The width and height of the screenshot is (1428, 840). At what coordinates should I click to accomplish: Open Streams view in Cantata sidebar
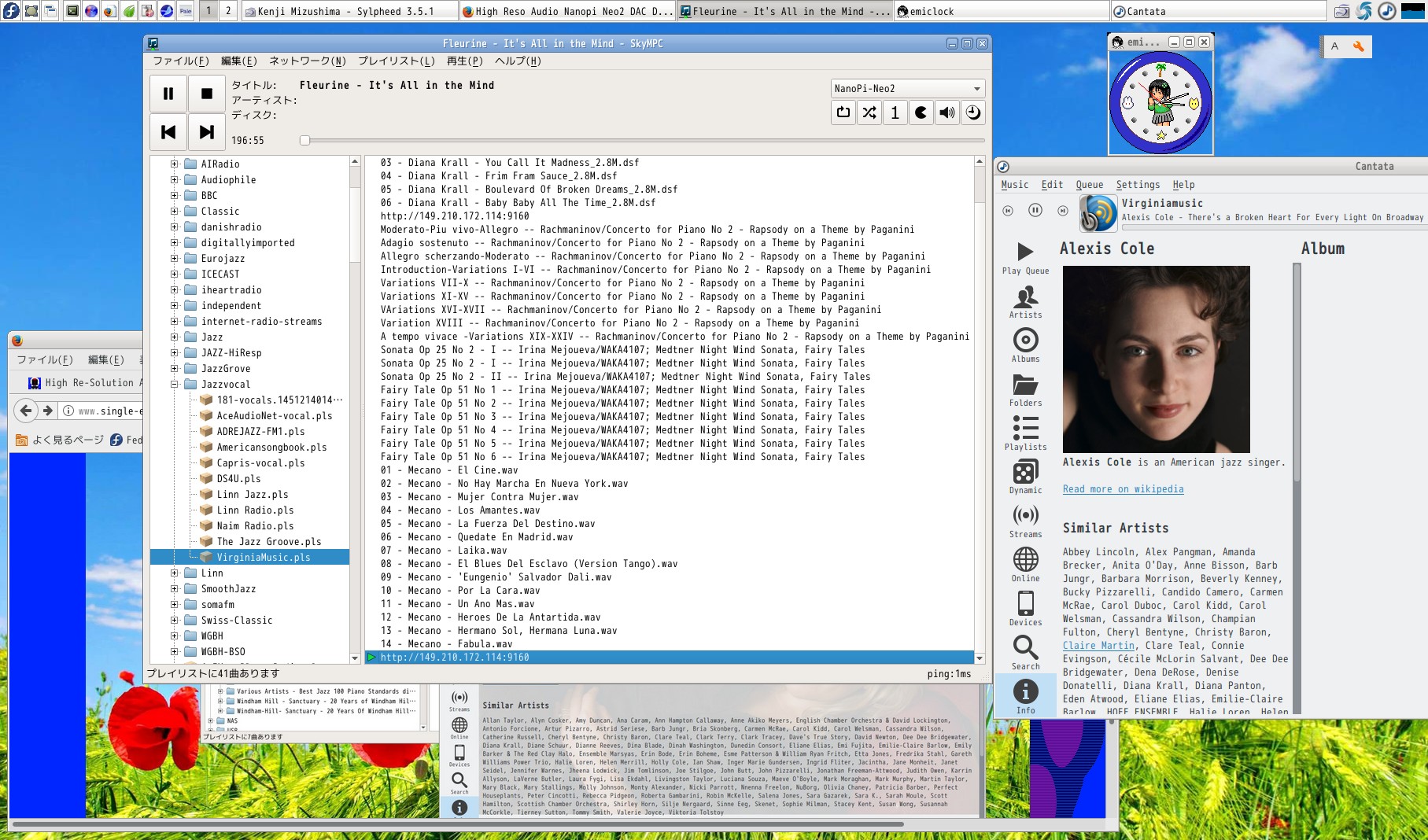pyautogui.click(x=1025, y=521)
